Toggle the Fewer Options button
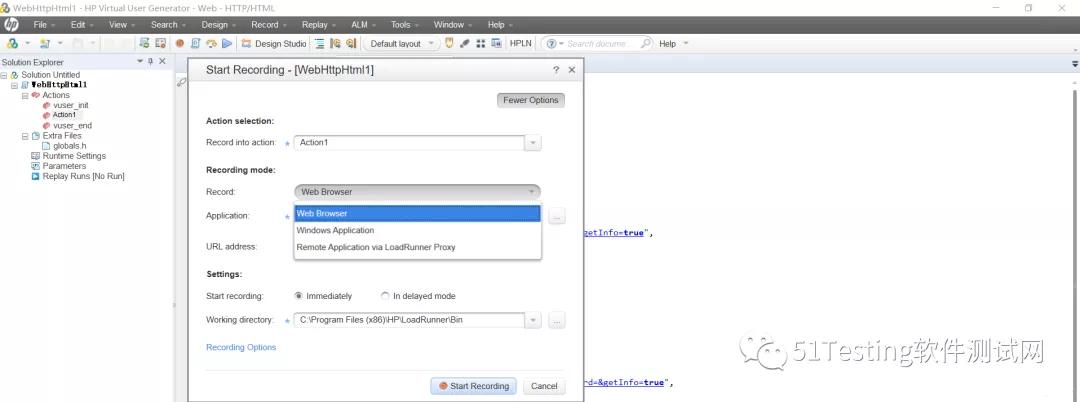 point(530,100)
